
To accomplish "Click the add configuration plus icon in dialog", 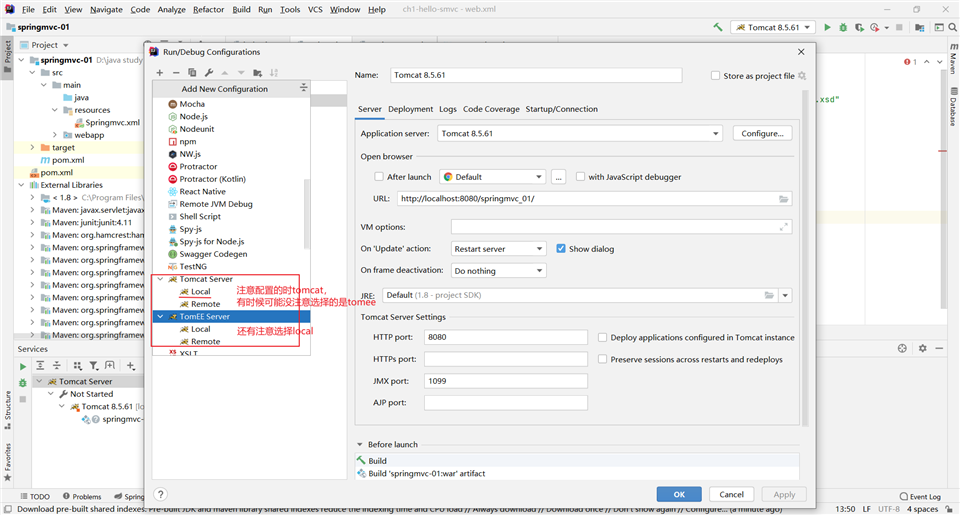I will 160,72.
